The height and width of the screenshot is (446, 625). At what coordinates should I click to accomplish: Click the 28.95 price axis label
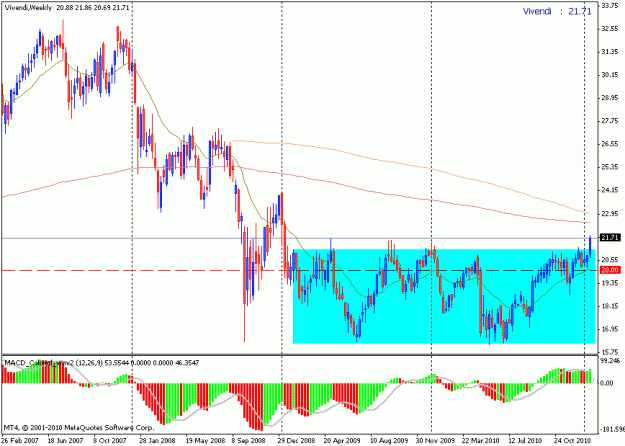(610, 98)
